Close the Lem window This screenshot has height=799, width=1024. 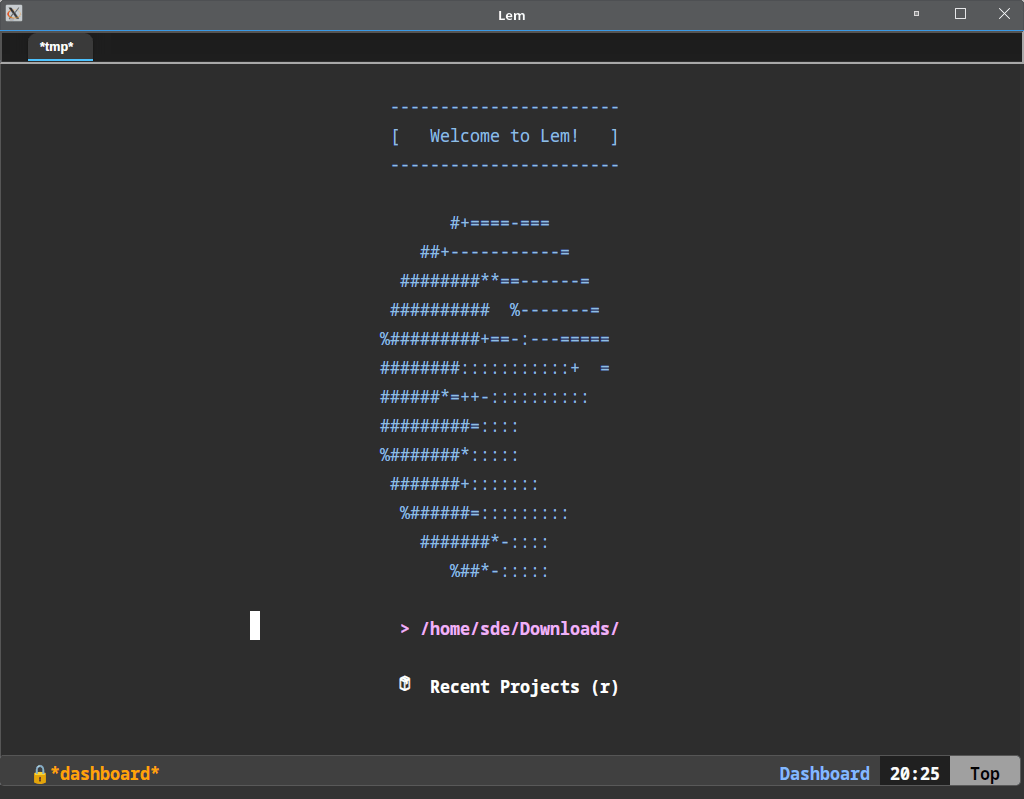coord(1004,14)
